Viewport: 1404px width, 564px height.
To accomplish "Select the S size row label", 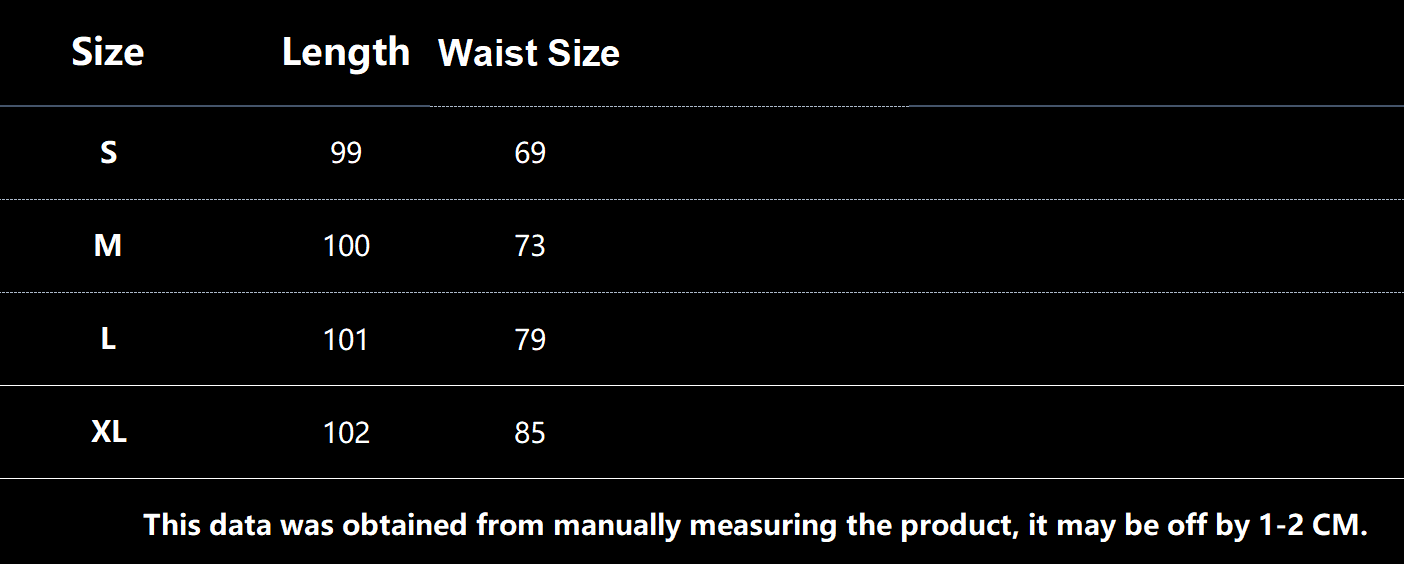I will [x=108, y=153].
